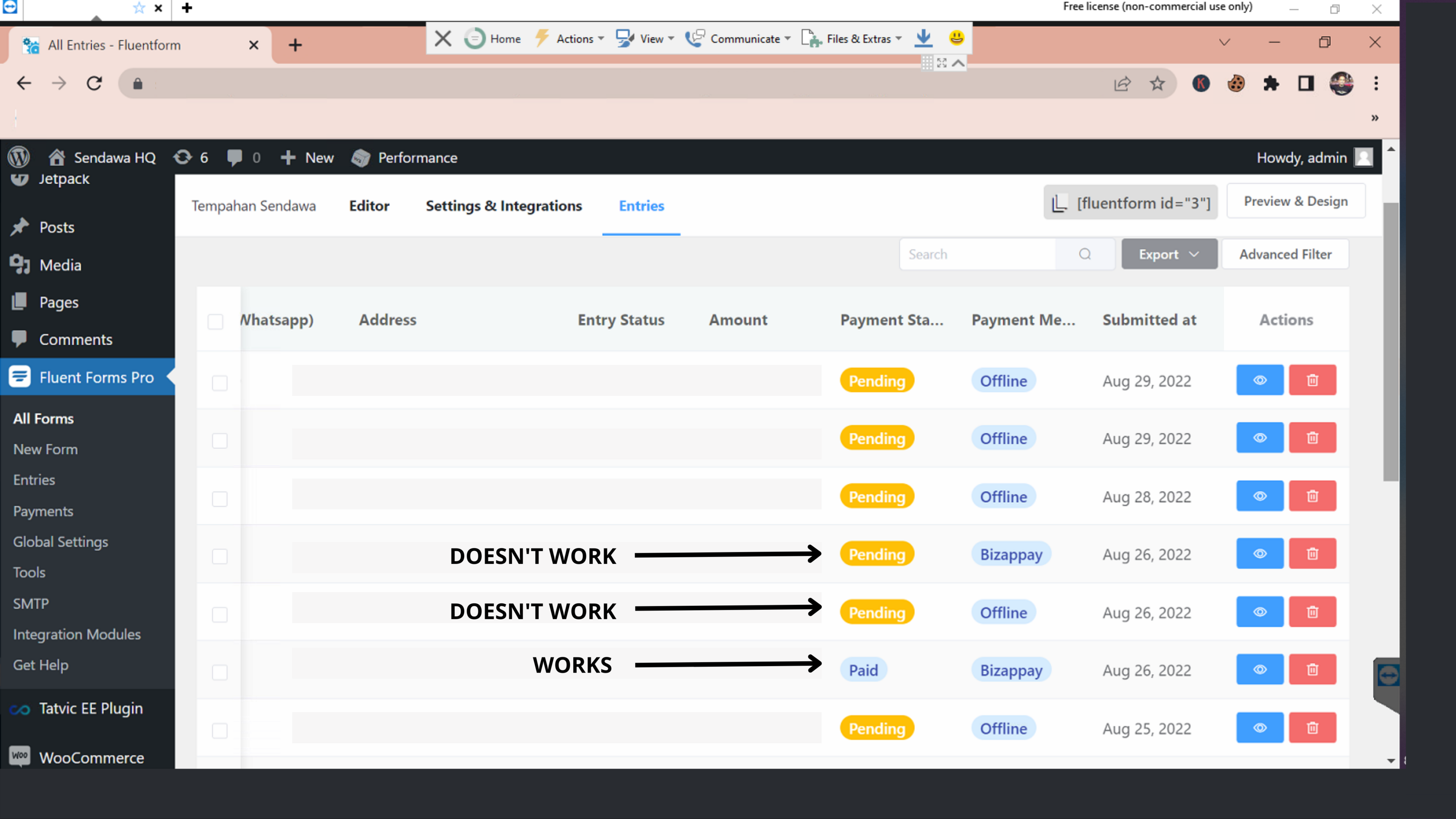The image size is (1456, 819).
Task: Delete the Paid Bizappay entry
Action: click(1313, 670)
